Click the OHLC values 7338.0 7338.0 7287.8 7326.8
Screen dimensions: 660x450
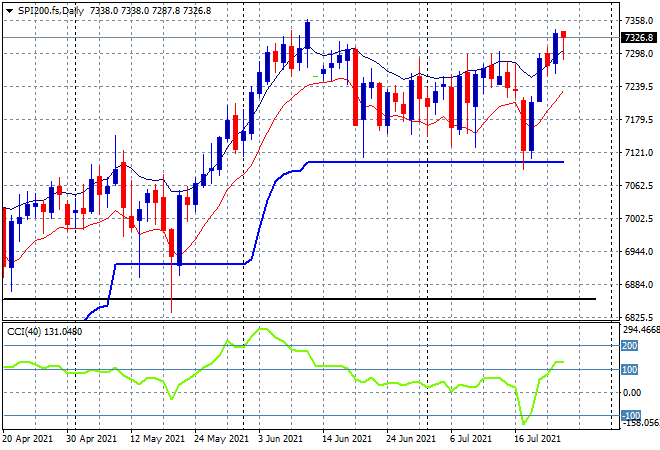point(150,11)
